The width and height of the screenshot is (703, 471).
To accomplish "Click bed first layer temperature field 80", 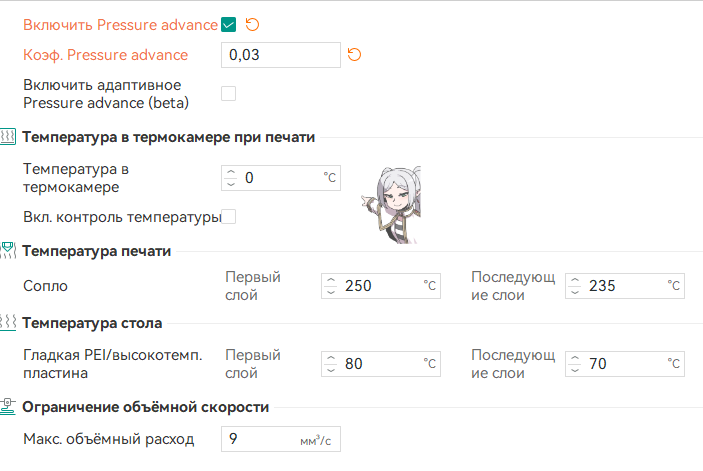I will 381,364.
